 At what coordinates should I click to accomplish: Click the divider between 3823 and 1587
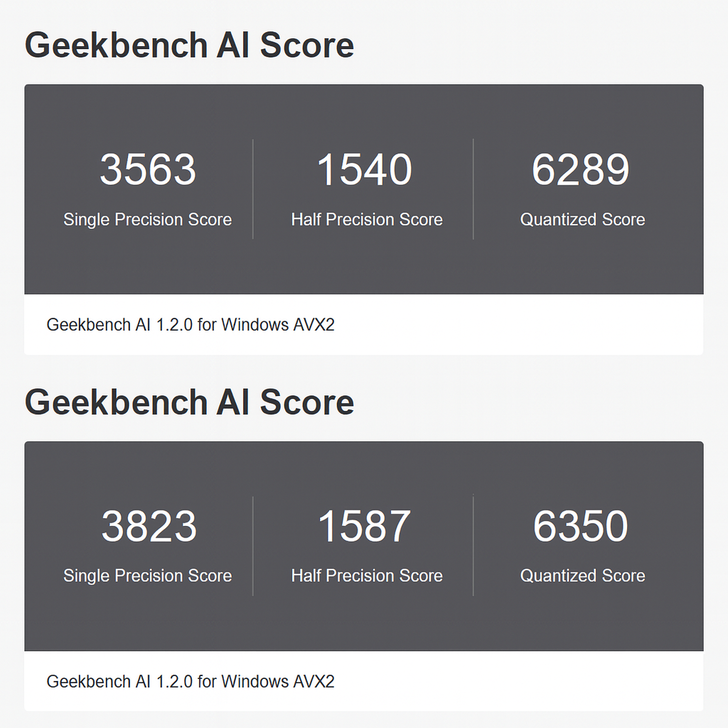[253, 546]
